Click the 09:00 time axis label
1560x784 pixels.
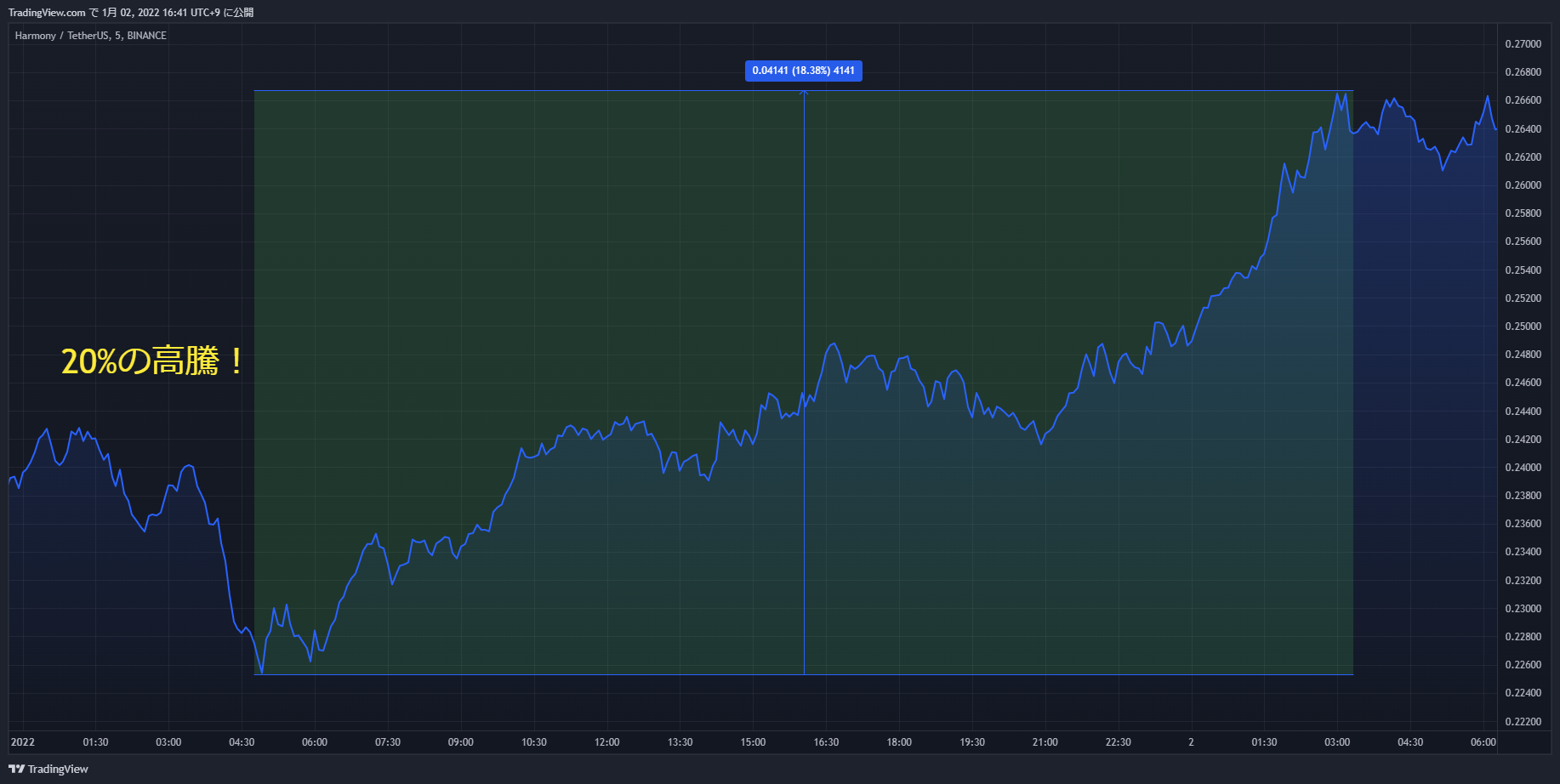pos(461,742)
